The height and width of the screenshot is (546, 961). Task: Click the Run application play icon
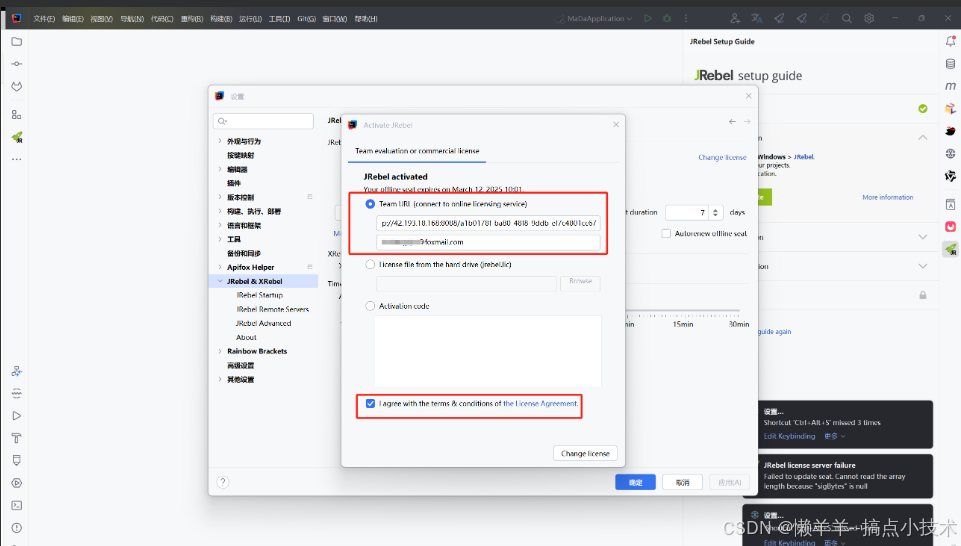(647, 18)
